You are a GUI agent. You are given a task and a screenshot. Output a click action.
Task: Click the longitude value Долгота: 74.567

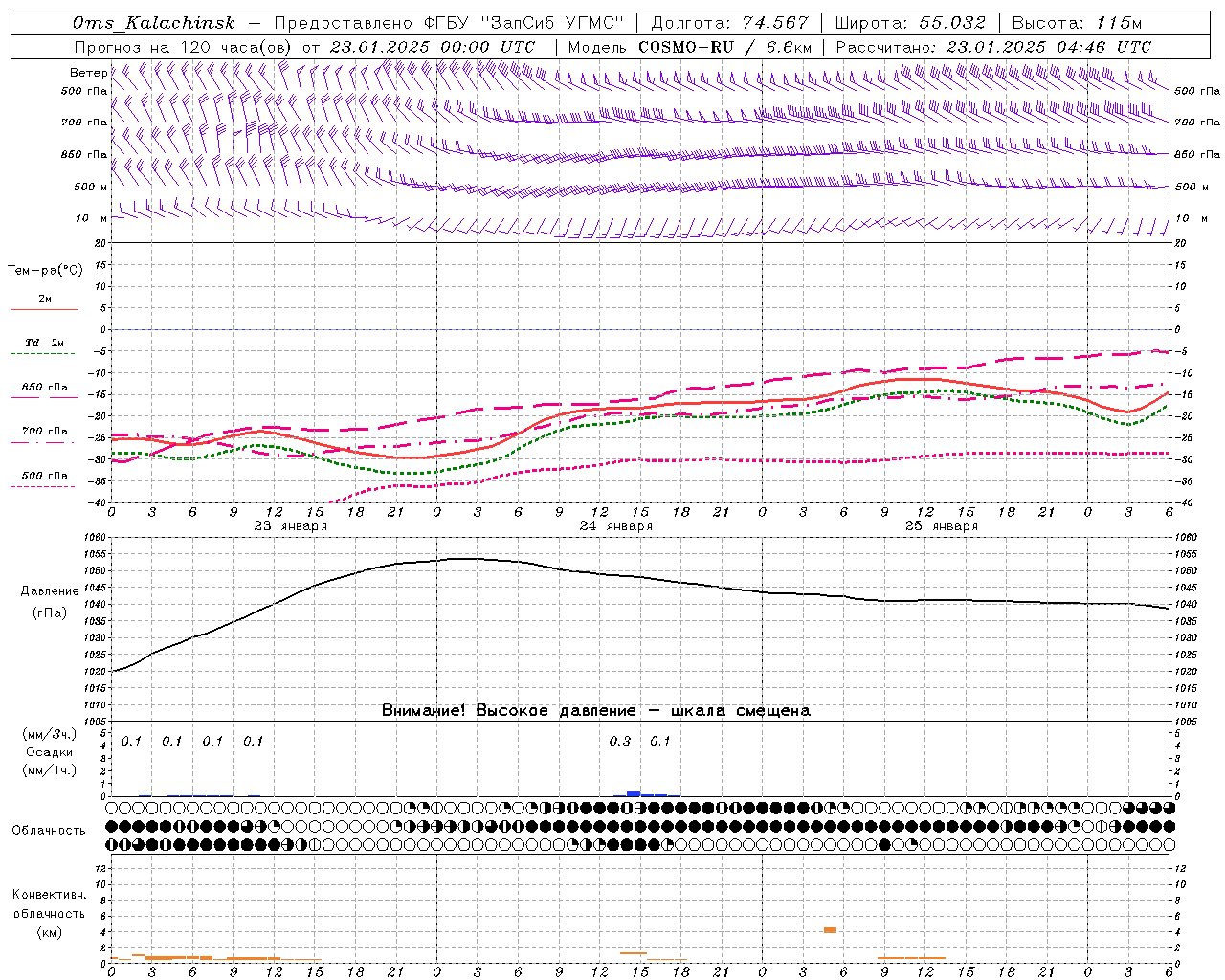click(729, 23)
